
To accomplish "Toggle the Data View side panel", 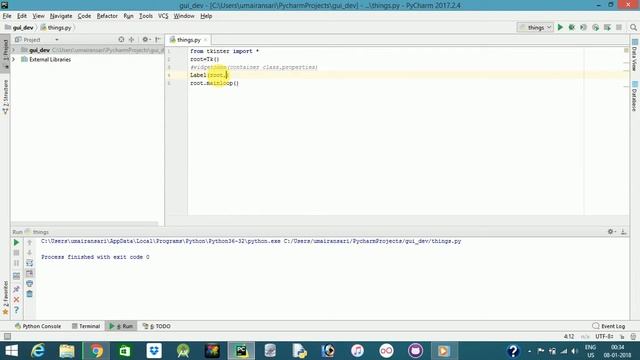I will click(634, 55).
